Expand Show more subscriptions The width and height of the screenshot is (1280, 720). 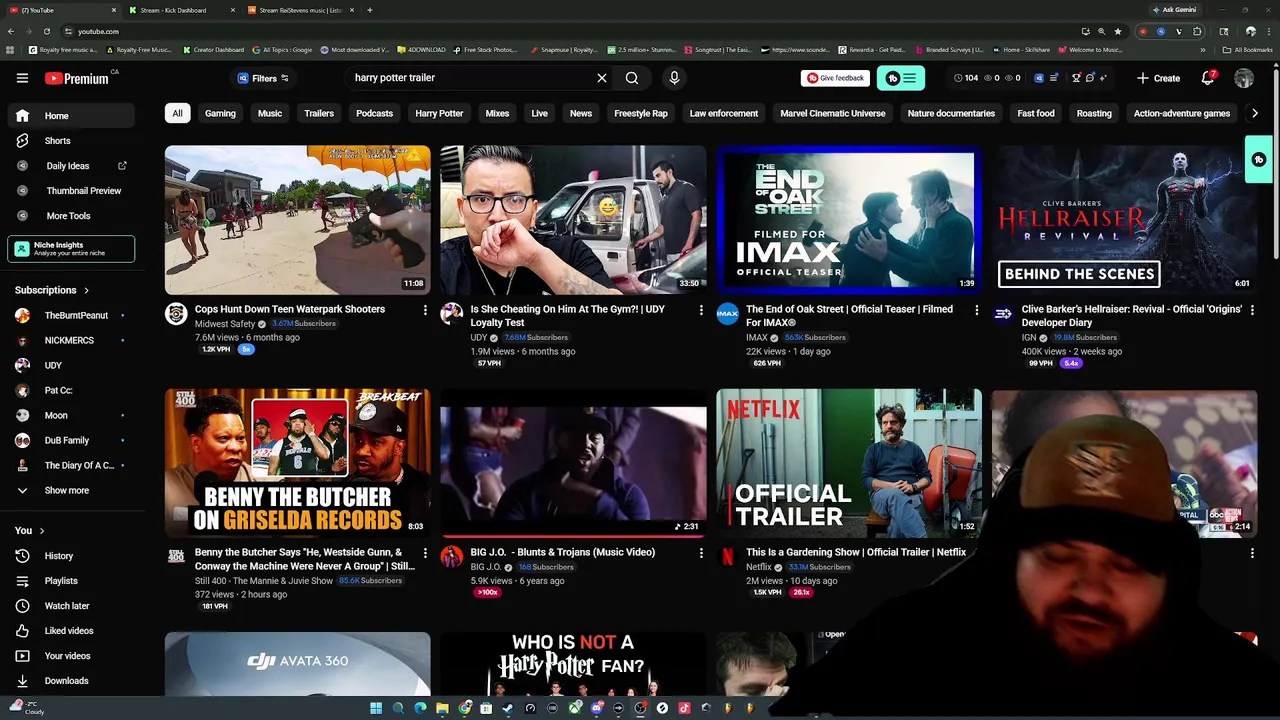pos(71,491)
